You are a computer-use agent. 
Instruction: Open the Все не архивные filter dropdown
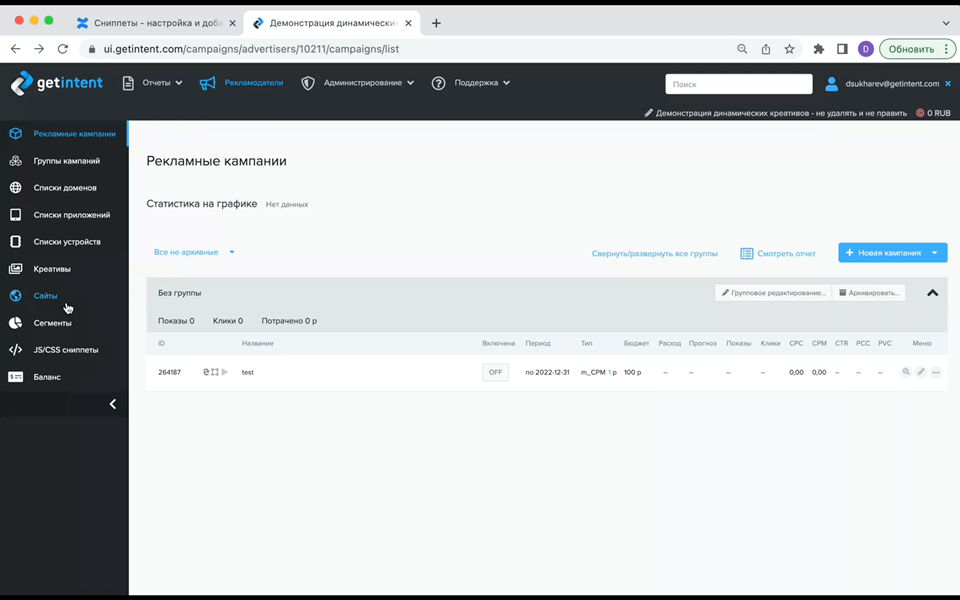point(194,252)
